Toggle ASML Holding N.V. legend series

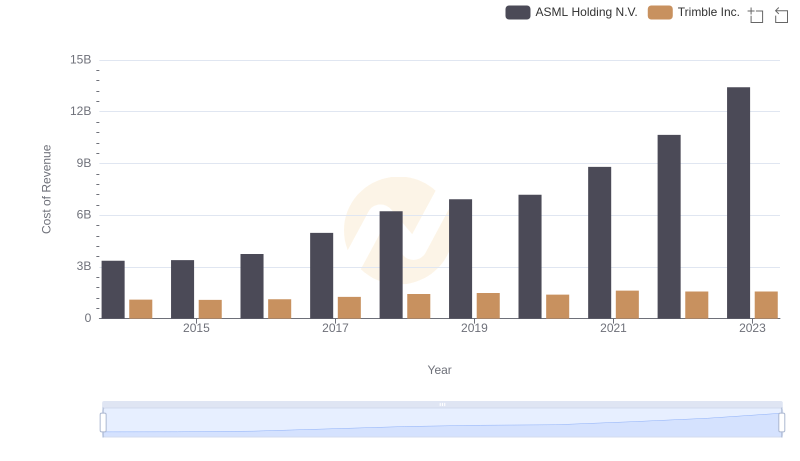click(571, 12)
